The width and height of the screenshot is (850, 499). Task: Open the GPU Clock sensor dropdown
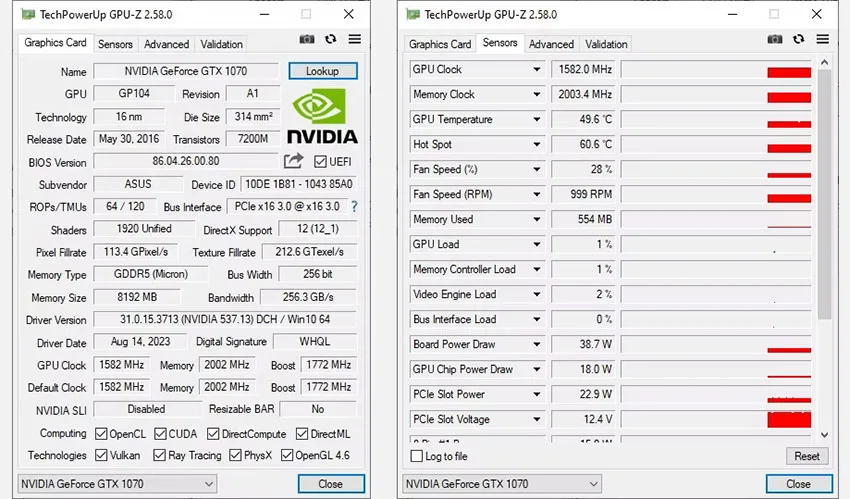[536, 69]
